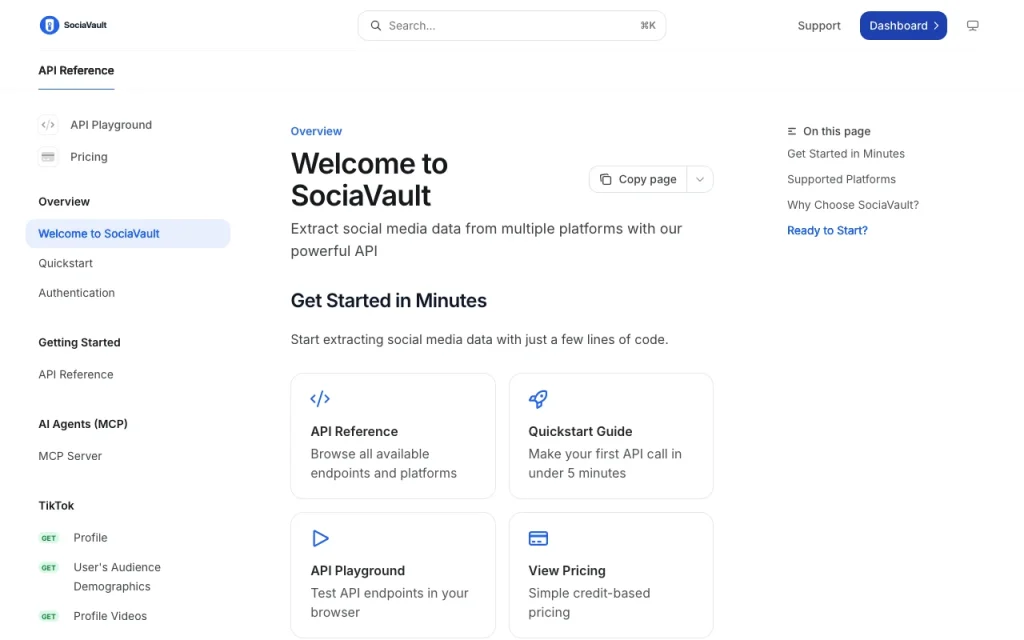Screen dimensions: 1024x640
Task: Click the Get Started in Minutes heading
Action: 389,300
